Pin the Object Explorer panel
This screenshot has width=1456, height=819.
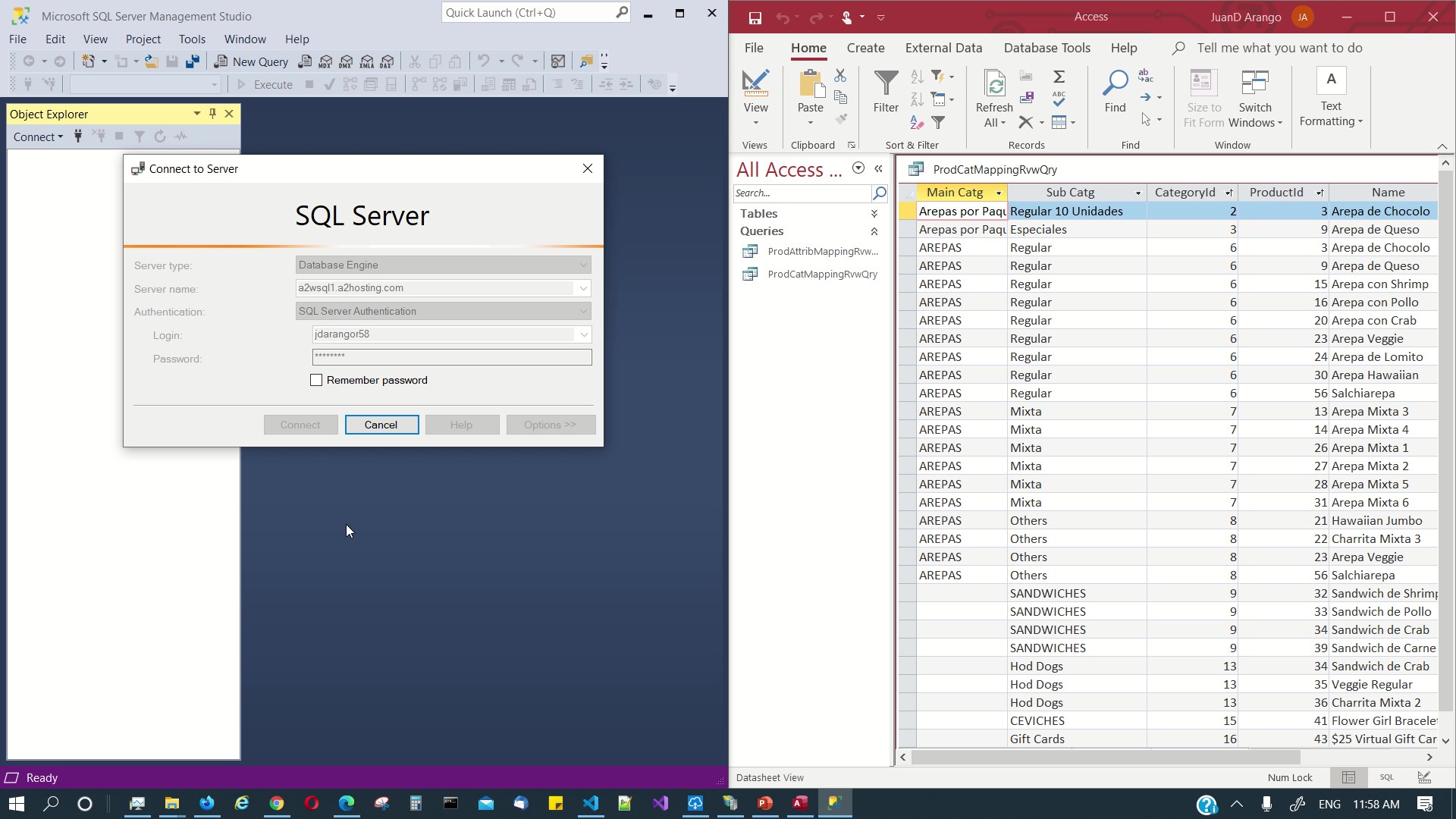tap(213, 114)
